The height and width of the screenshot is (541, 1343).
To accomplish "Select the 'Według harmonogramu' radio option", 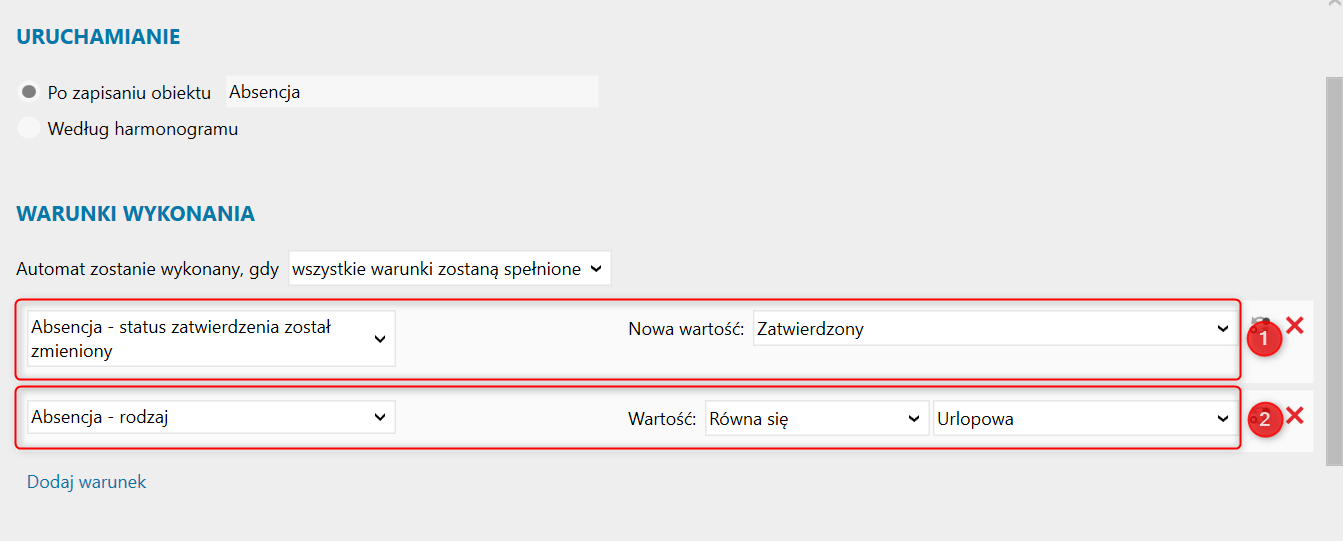I will click(x=29, y=128).
